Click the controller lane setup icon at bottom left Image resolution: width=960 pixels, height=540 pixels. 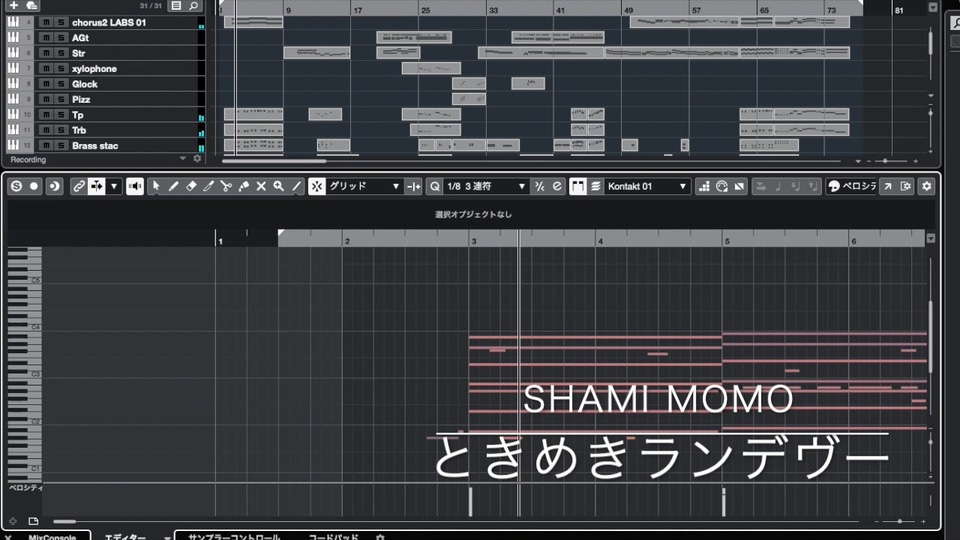(x=34, y=521)
